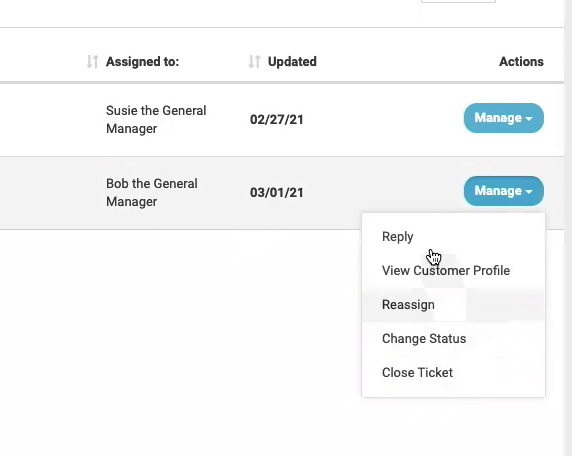Click the sort arrows beside Updated

point(254,62)
